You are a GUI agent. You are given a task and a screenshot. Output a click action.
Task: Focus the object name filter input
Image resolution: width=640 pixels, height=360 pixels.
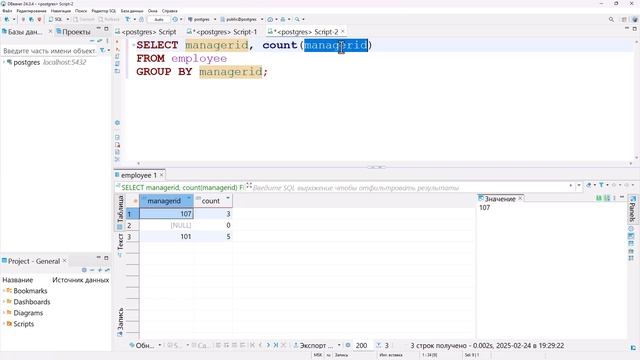[49, 51]
